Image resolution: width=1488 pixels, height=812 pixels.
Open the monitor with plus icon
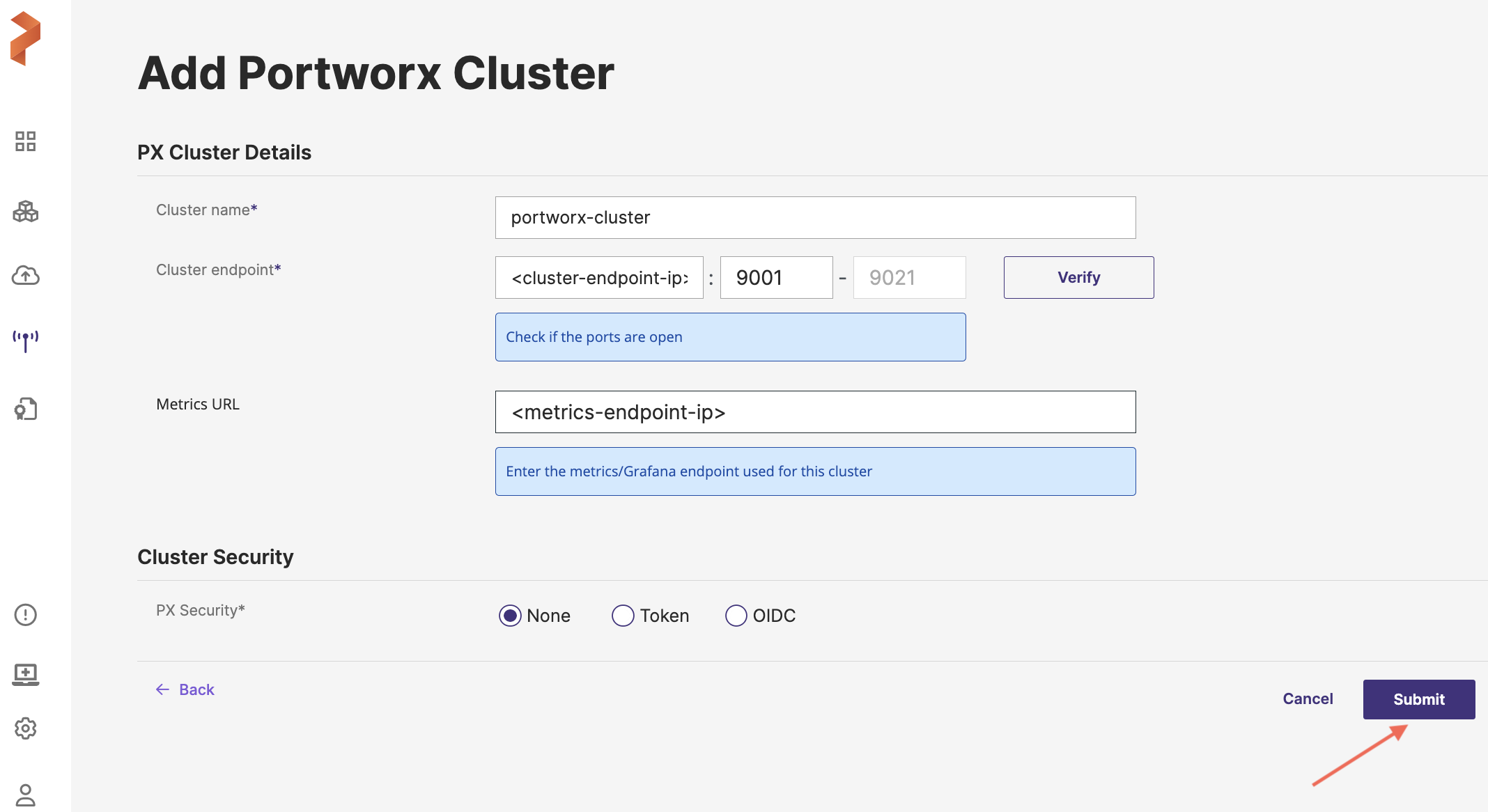(26, 673)
